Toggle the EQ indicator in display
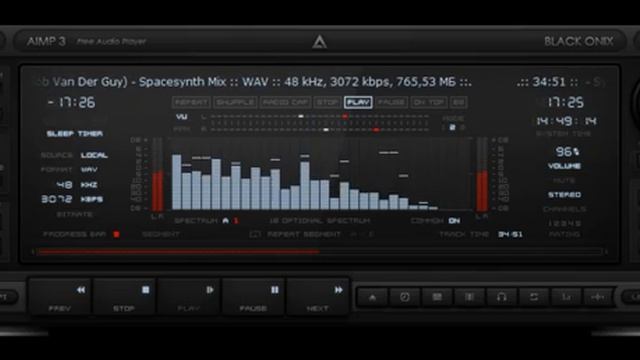Viewport: 640px width, 360px height. (x=458, y=102)
